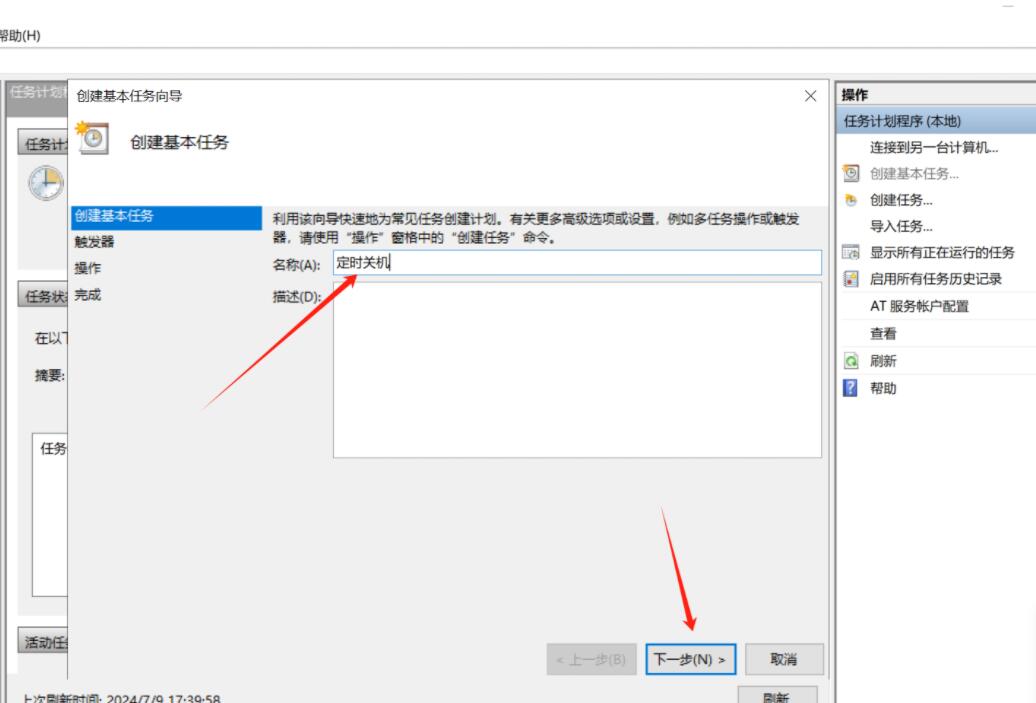Screen dimensions: 1036x703
Task: Go to the next step with 下一步(N)
Action: [x=691, y=660]
